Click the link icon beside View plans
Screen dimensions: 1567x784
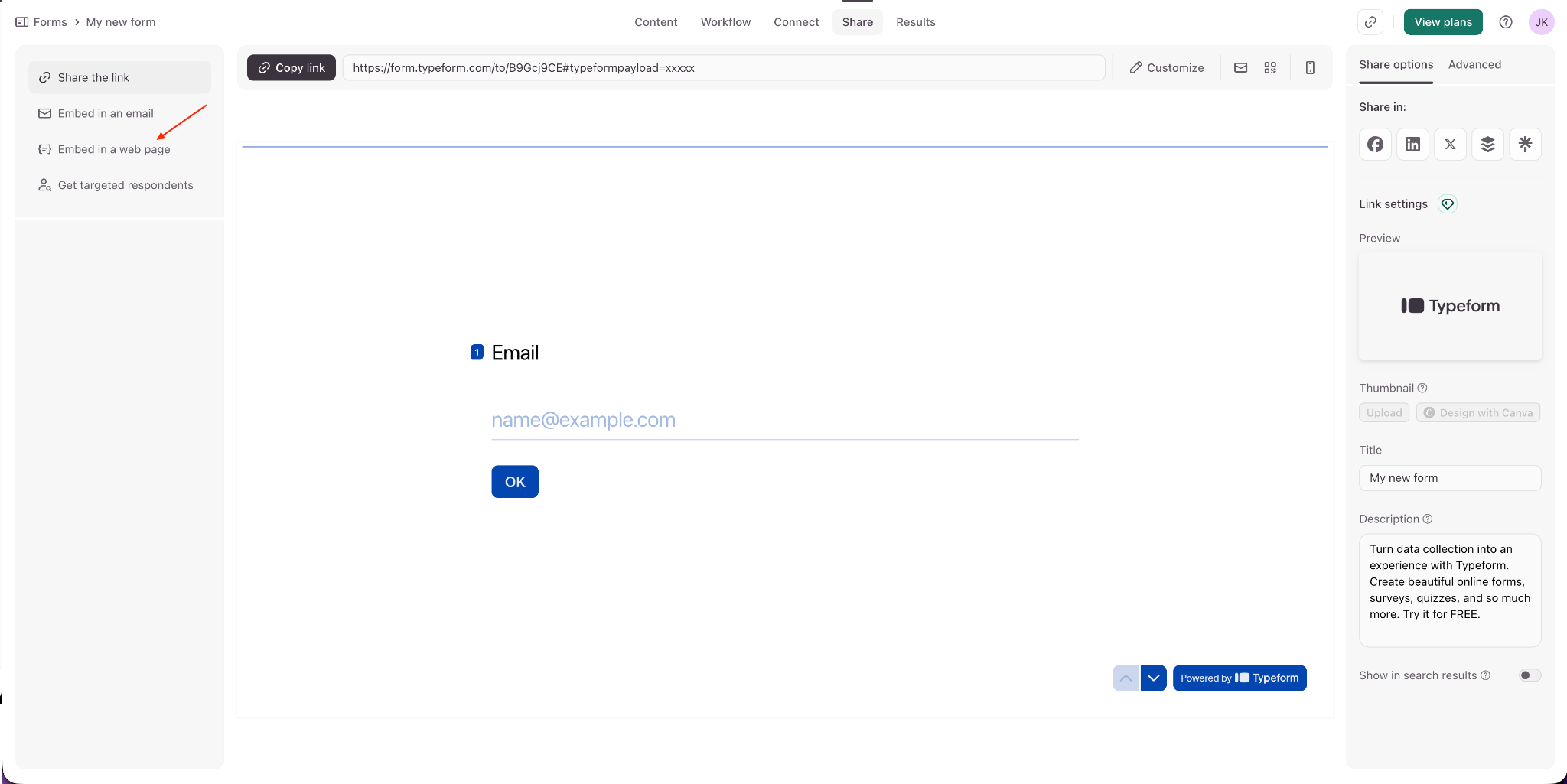pos(1370,22)
